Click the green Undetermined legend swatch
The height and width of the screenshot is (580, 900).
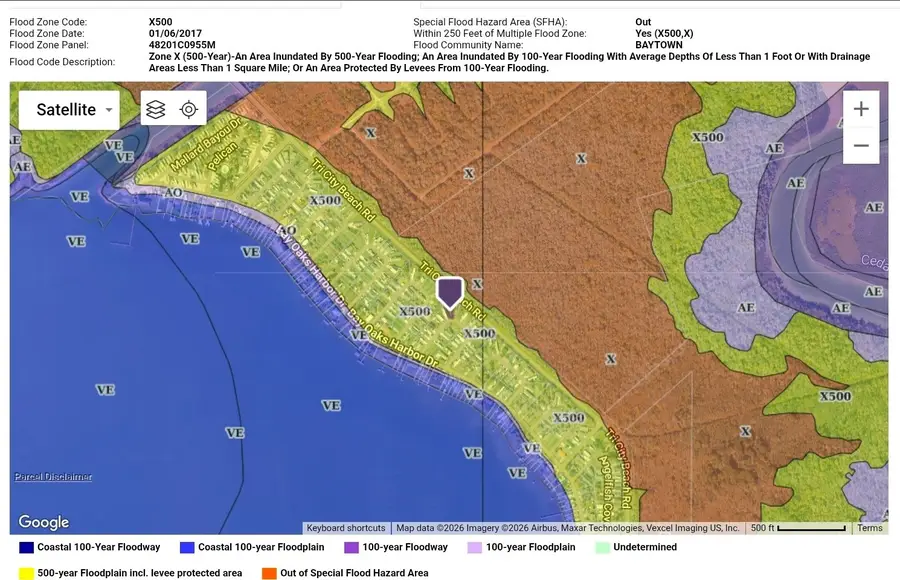pos(602,547)
